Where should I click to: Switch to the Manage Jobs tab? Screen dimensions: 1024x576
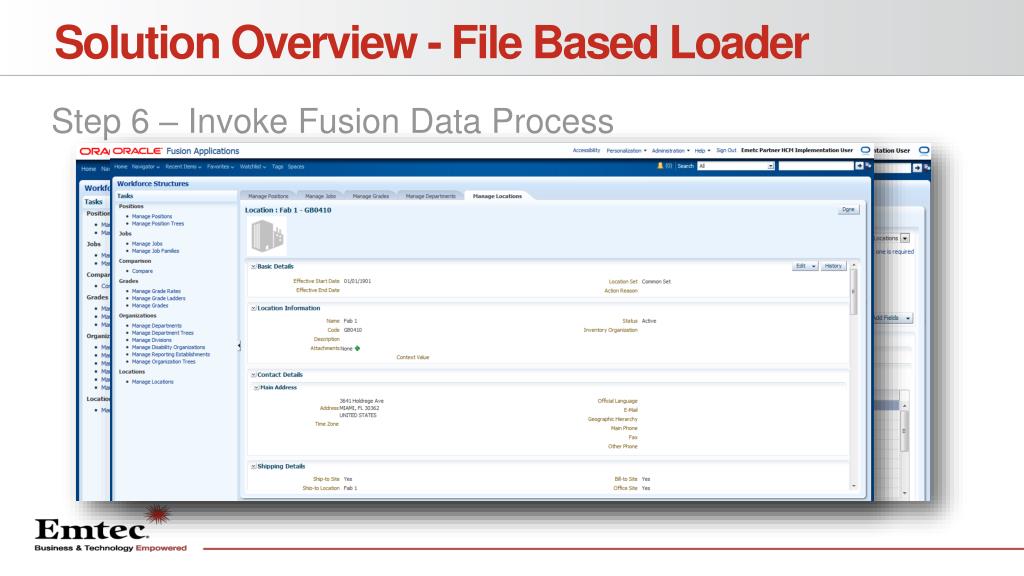[x=320, y=196]
